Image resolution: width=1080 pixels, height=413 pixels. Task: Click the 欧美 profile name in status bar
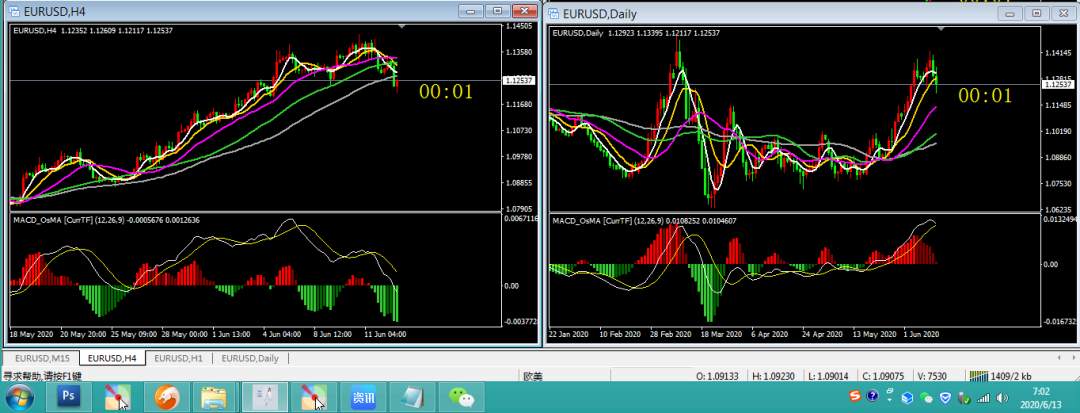[533, 377]
